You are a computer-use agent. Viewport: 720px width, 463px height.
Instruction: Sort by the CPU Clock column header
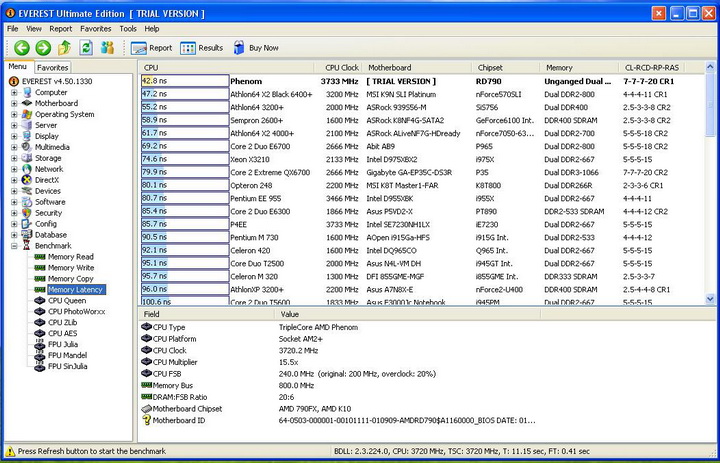click(x=339, y=68)
